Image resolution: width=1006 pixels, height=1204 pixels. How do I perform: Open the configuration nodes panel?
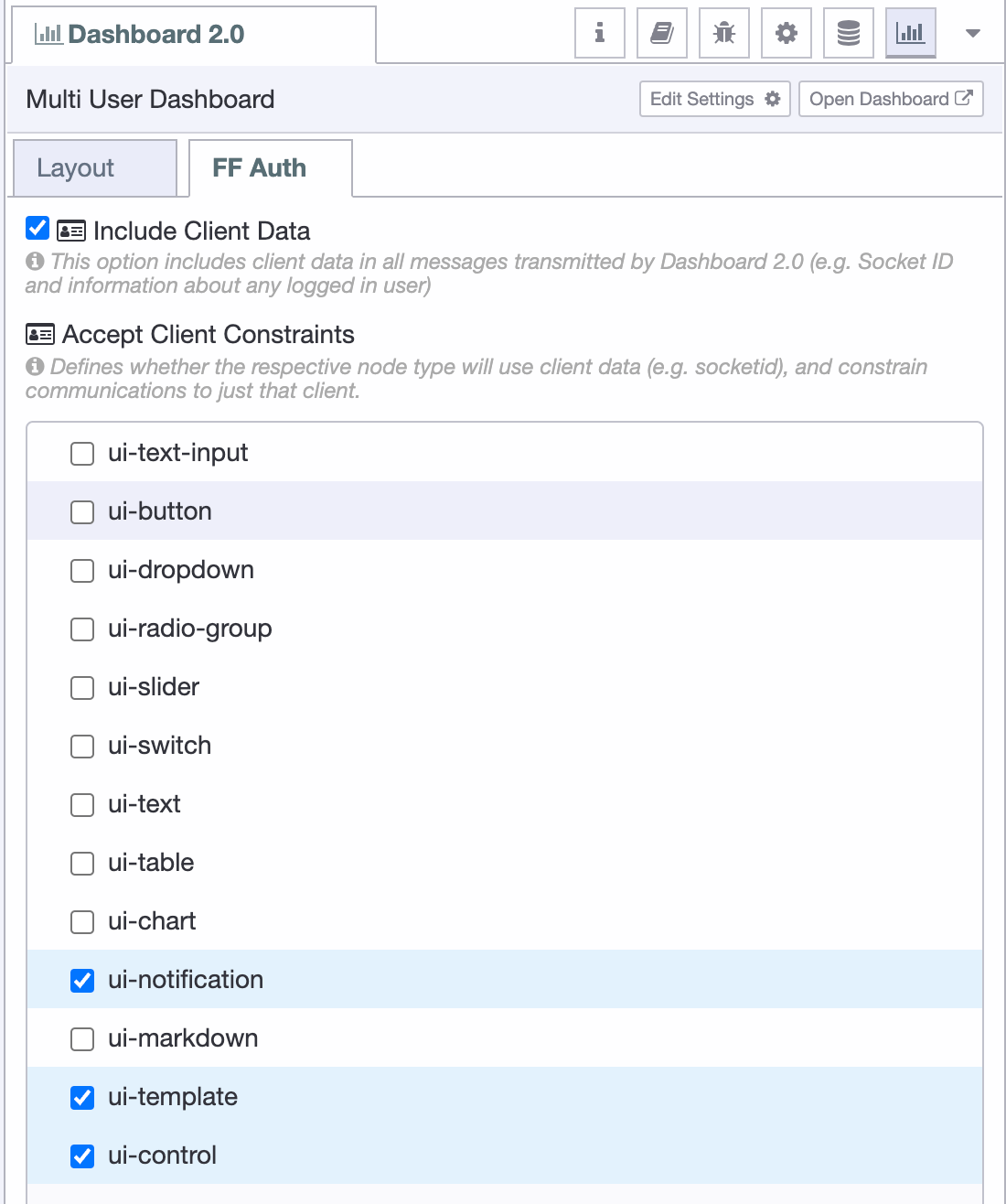[786, 32]
